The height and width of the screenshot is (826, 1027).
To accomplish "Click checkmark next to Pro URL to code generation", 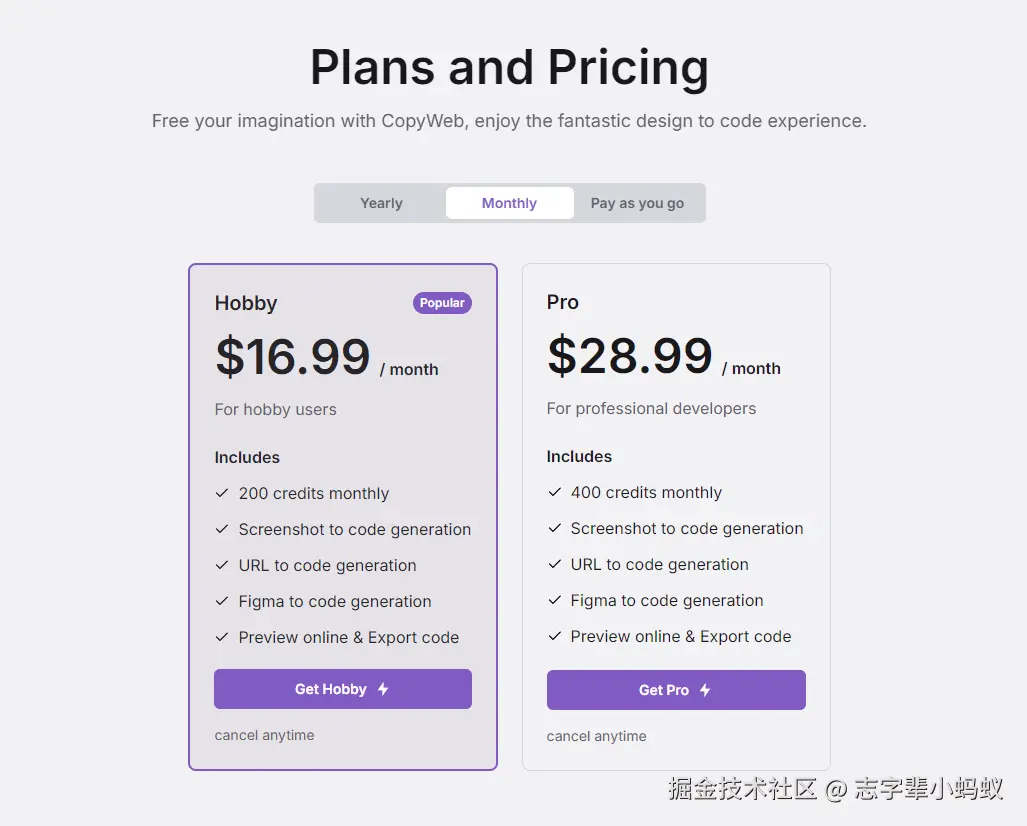I will 554,564.
